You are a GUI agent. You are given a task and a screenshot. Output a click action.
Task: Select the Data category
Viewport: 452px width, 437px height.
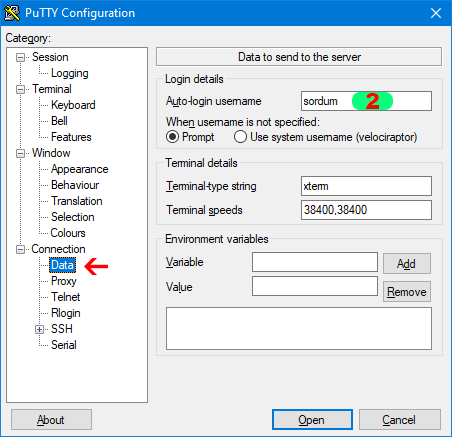[x=62, y=265]
